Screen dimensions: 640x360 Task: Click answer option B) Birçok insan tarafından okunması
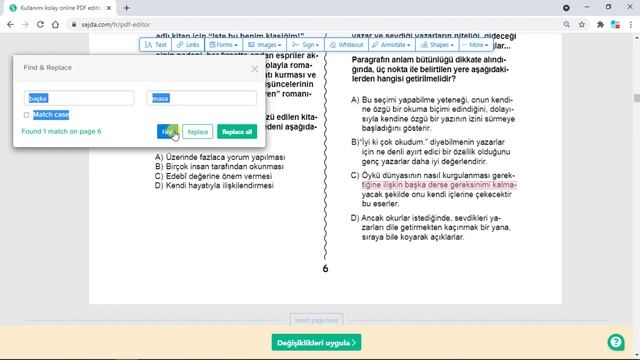[219, 167]
